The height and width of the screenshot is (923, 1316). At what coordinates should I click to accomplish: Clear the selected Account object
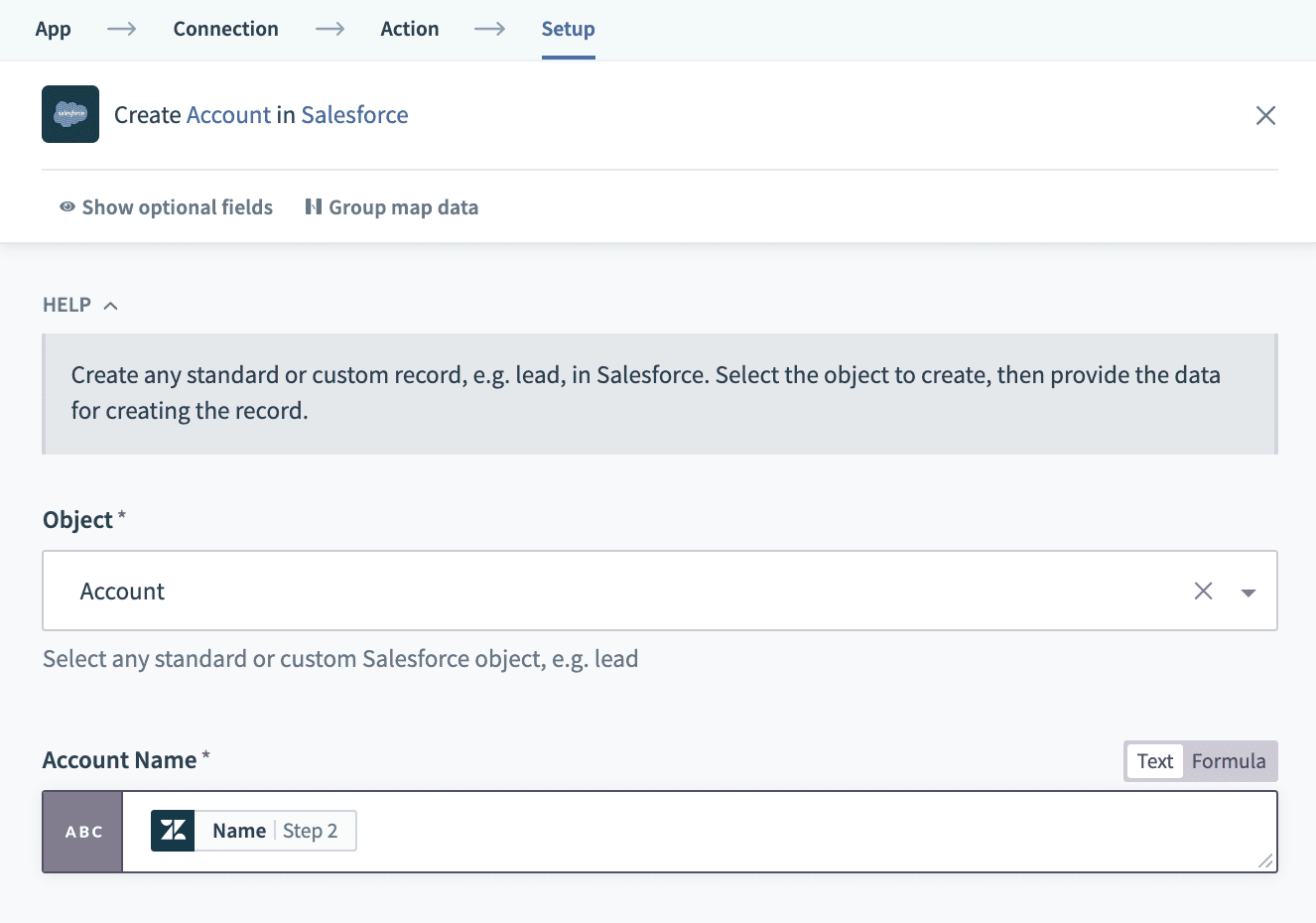click(x=1203, y=592)
